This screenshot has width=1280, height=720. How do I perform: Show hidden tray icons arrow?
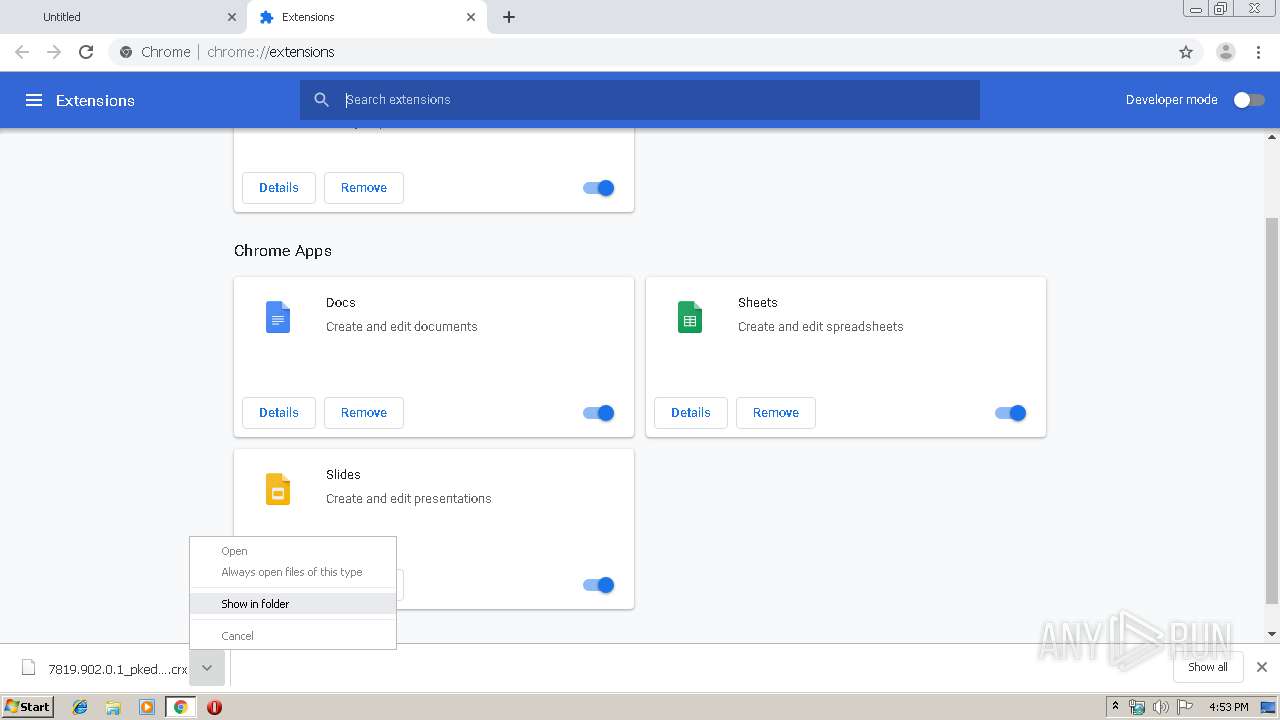[x=1116, y=706]
